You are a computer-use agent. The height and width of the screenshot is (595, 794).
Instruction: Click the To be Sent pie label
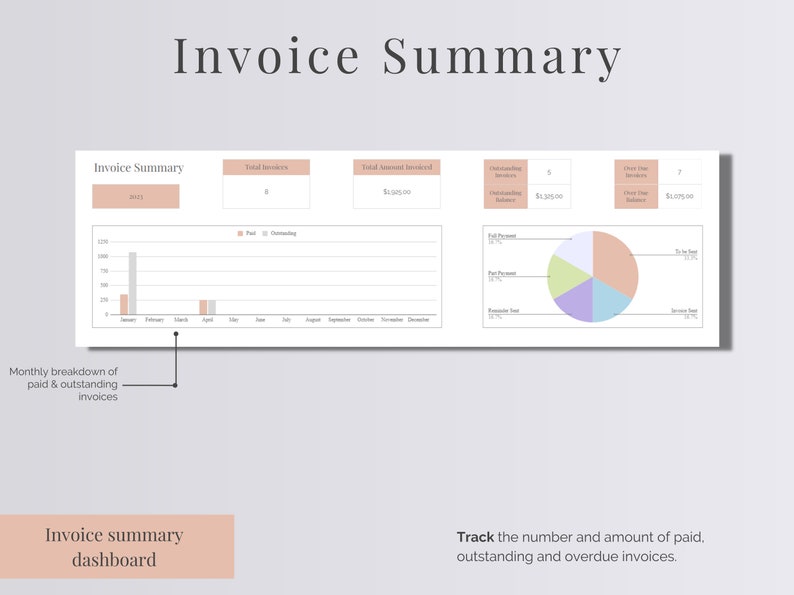click(686, 252)
